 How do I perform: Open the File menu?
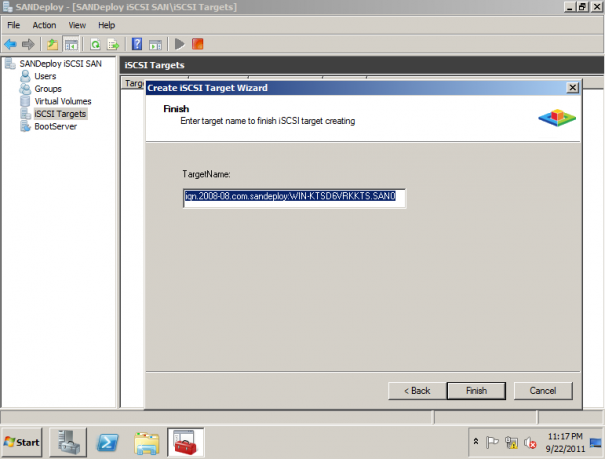pyautogui.click(x=14, y=25)
